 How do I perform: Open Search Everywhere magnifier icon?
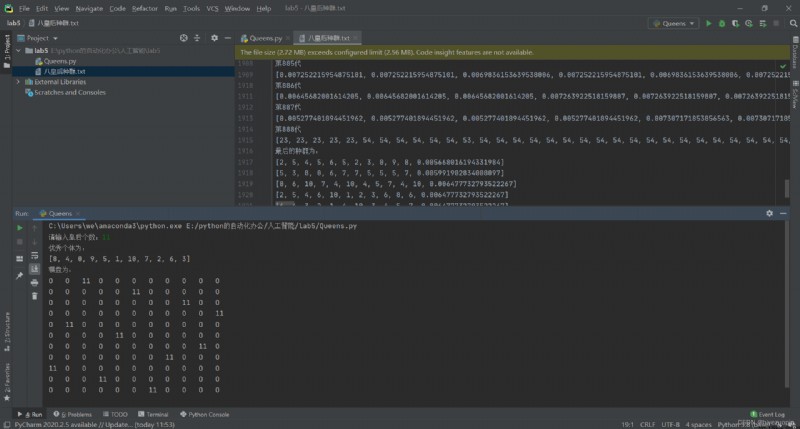793,23
